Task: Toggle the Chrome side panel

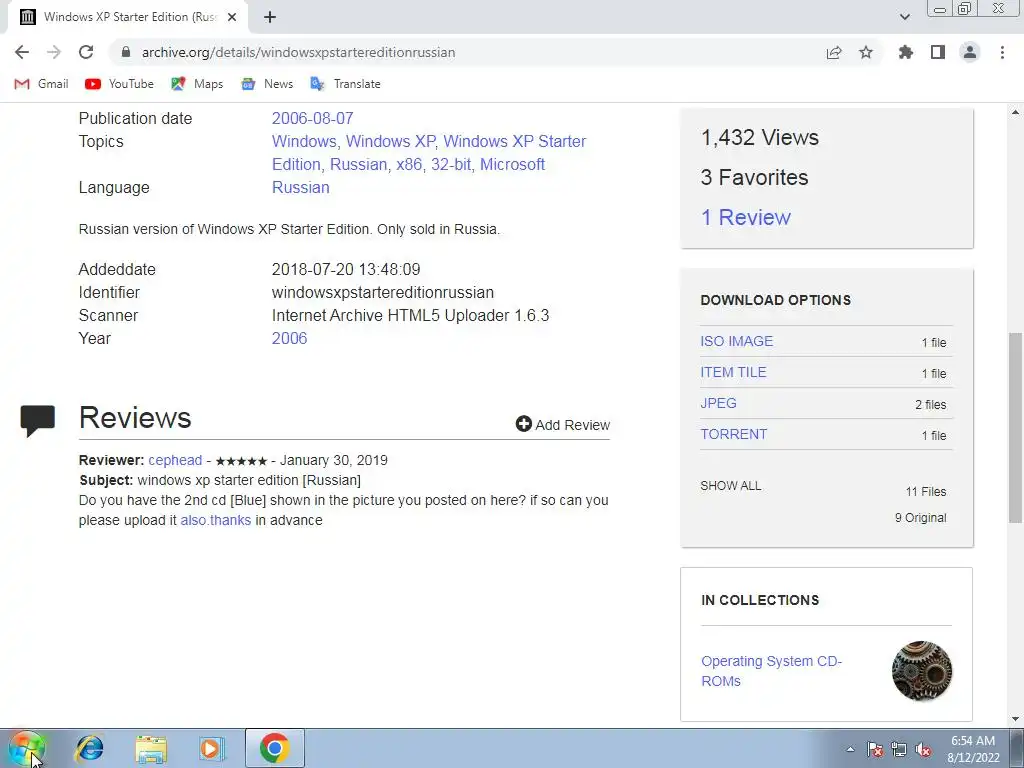Action: point(938,52)
